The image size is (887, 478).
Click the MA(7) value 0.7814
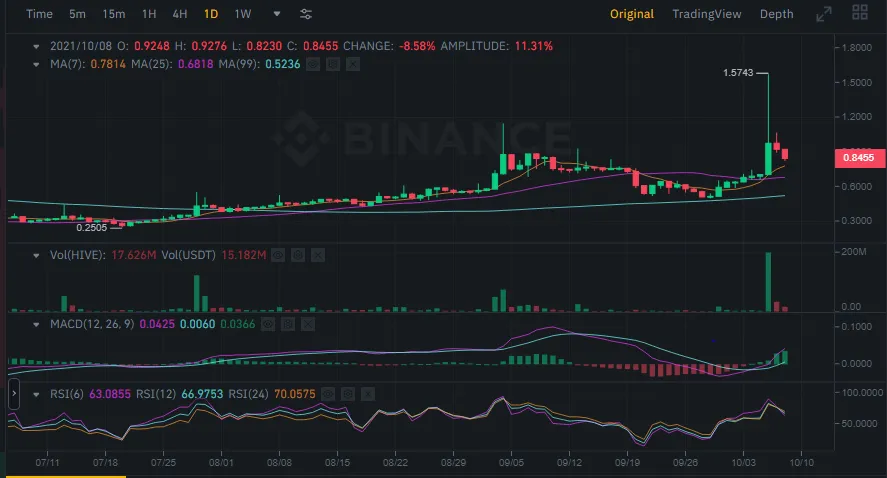point(108,64)
